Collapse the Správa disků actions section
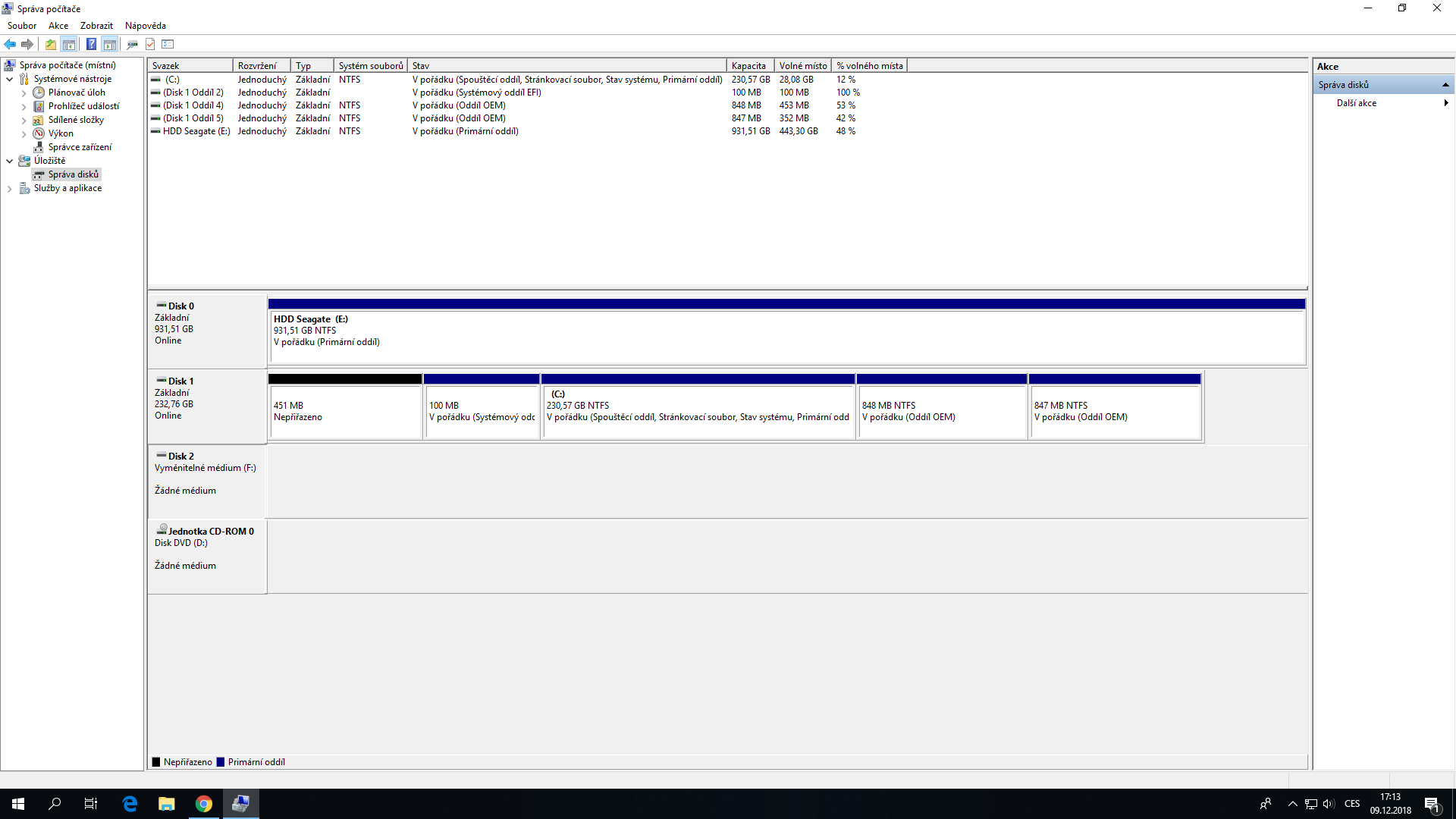 coord(1445,85)
